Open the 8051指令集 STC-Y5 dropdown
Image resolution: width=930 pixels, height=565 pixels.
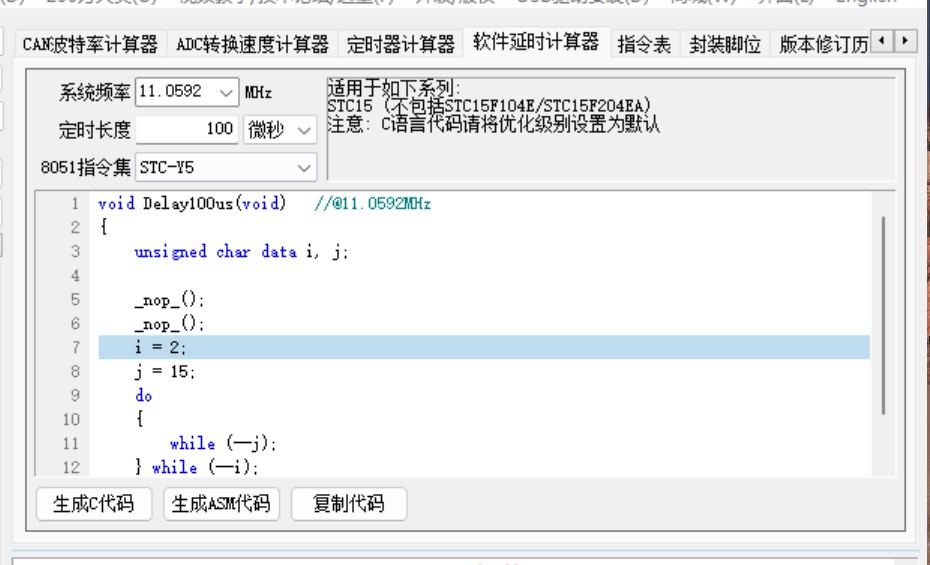click(x=226, y=167)
